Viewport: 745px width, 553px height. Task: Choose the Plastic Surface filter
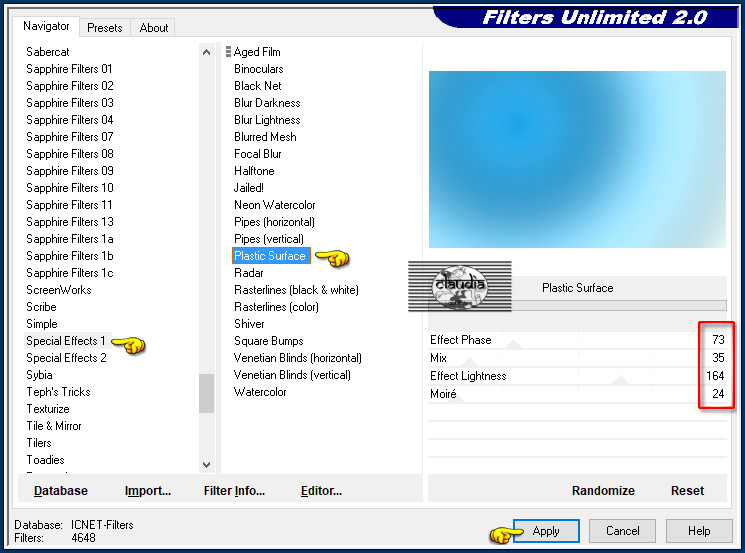pyautogui.click(x=270, y=256)
